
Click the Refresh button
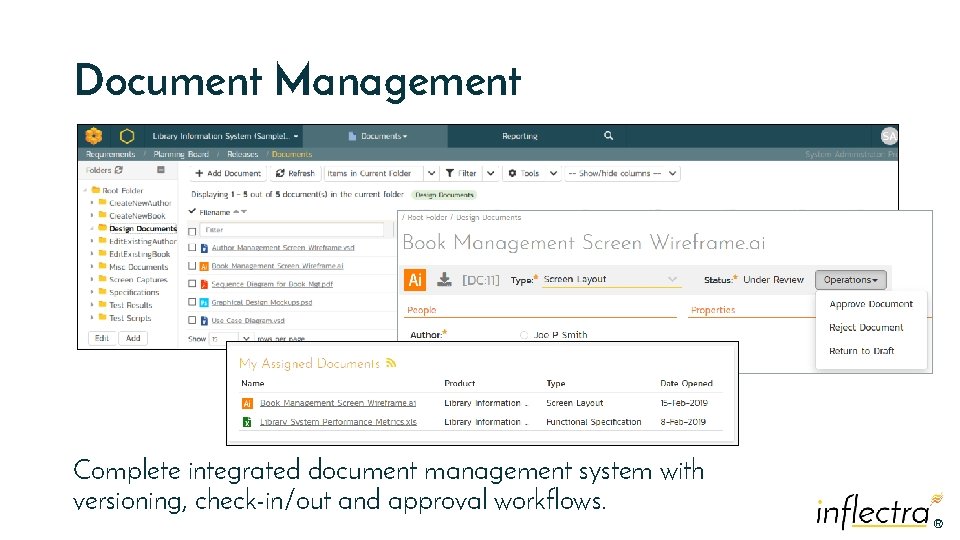pos(295,173)
